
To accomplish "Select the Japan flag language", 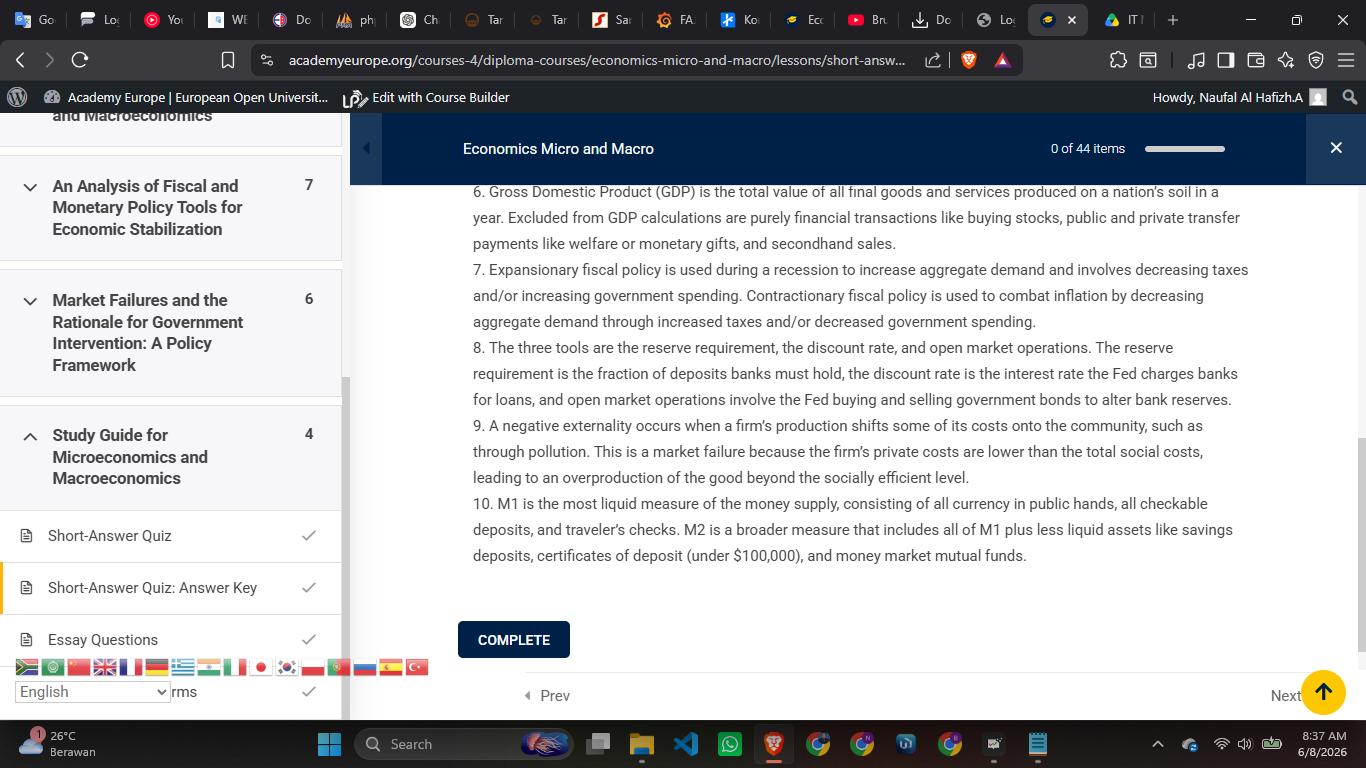I will (261, 667).
